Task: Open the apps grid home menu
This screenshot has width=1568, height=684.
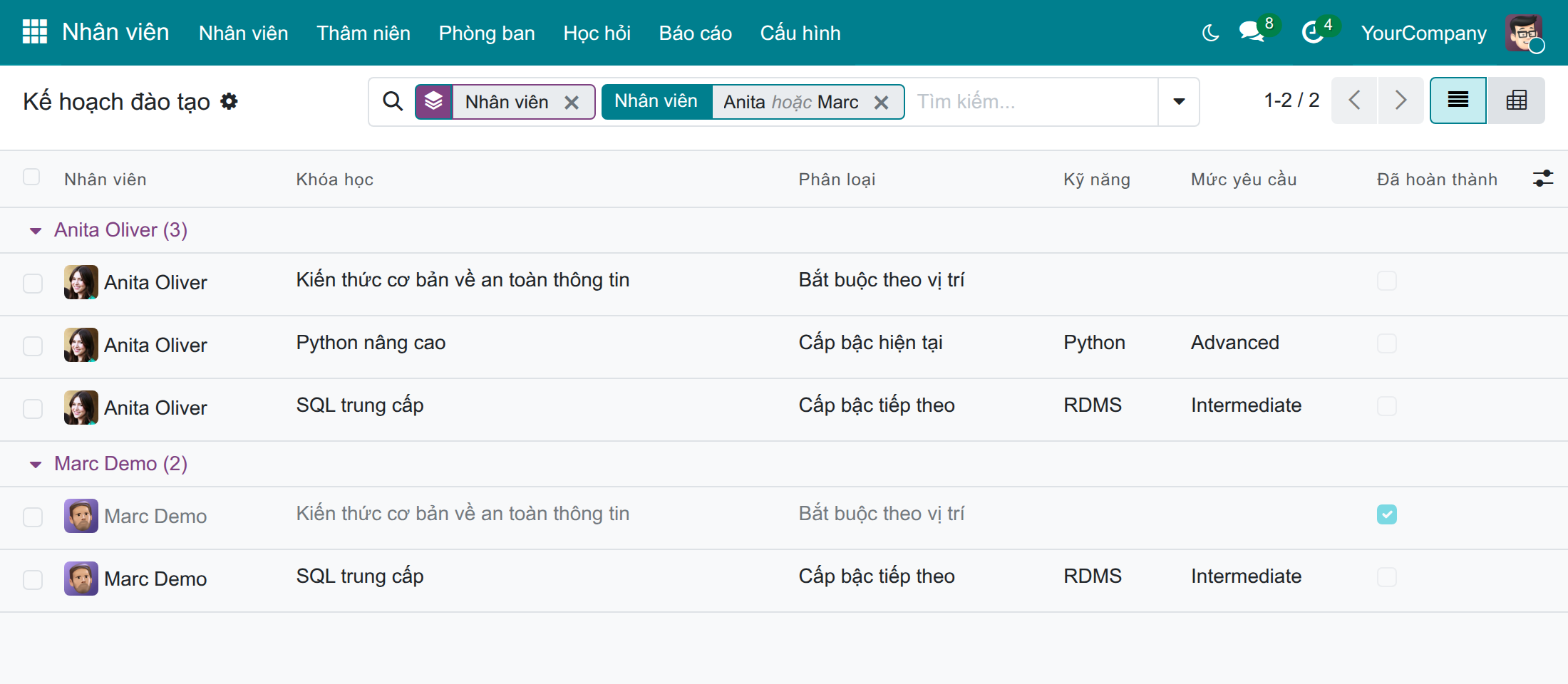Action: click(35, 32)
